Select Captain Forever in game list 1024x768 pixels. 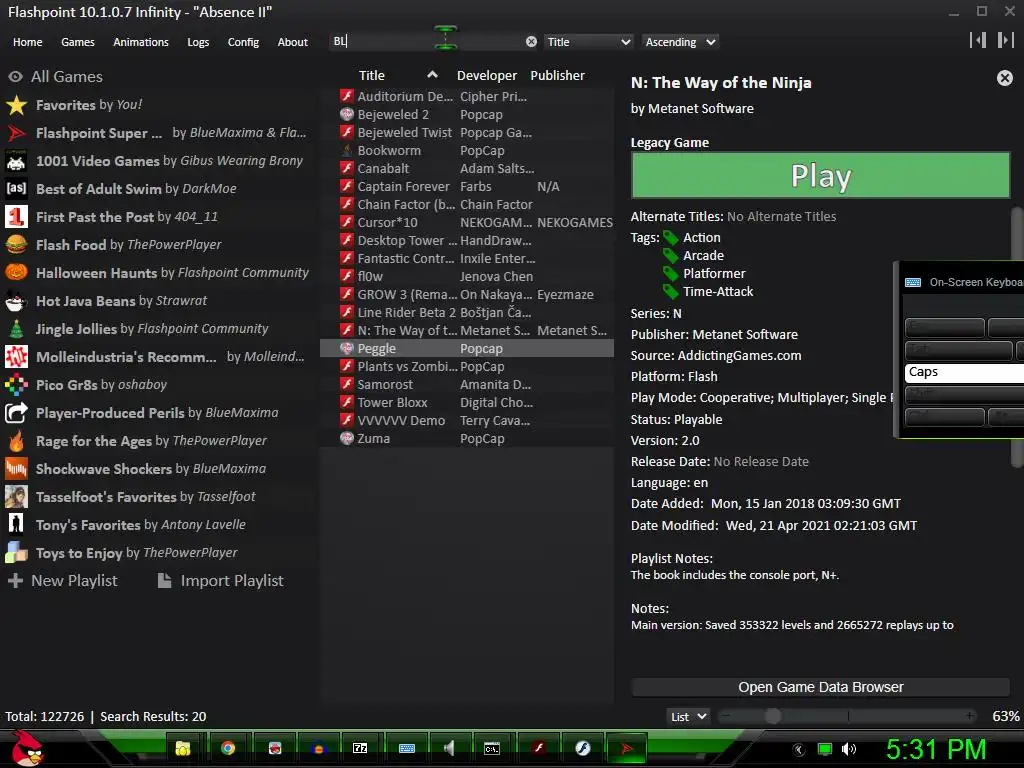pyautogui.click(x=467, y=186)
